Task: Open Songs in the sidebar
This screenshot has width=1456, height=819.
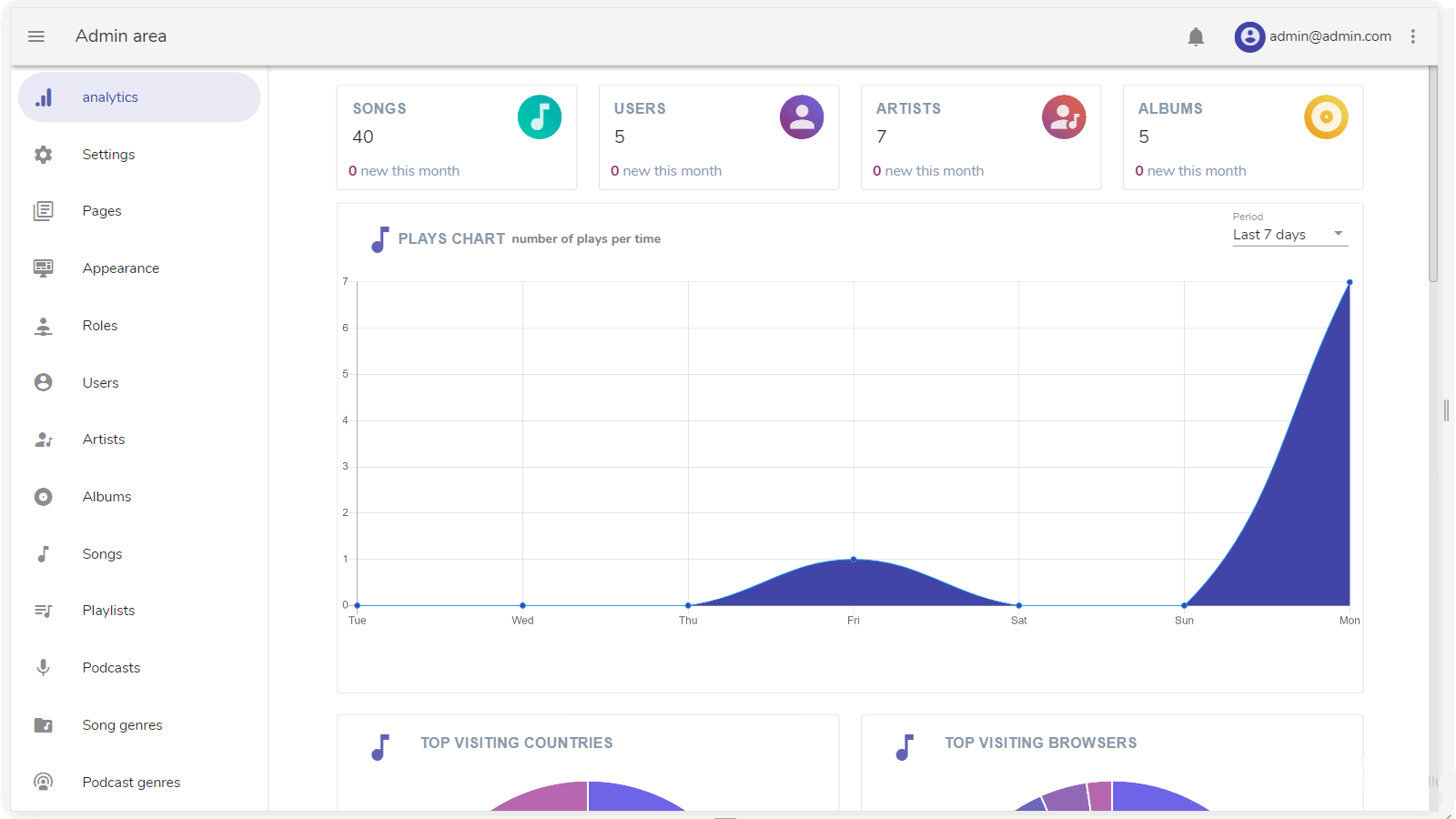Action: click(139, 554)
